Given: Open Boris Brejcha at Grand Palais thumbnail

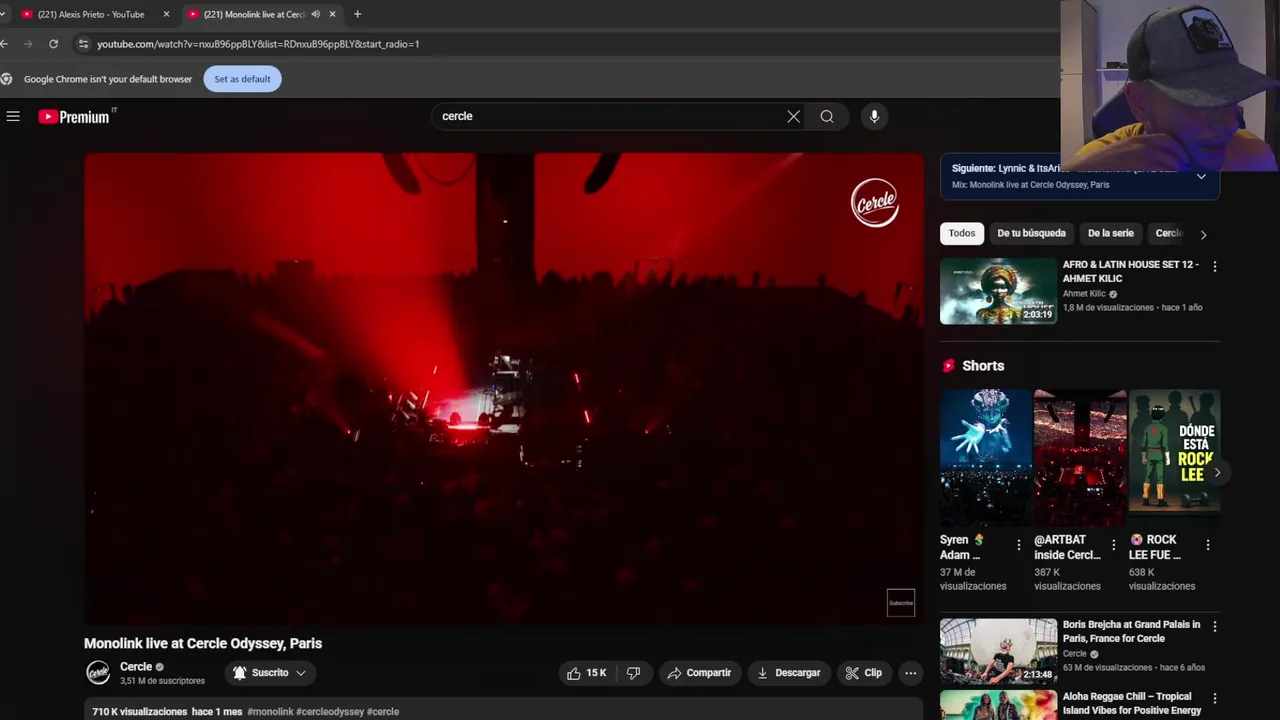Looking at the screenshot, I should (998, 651).
